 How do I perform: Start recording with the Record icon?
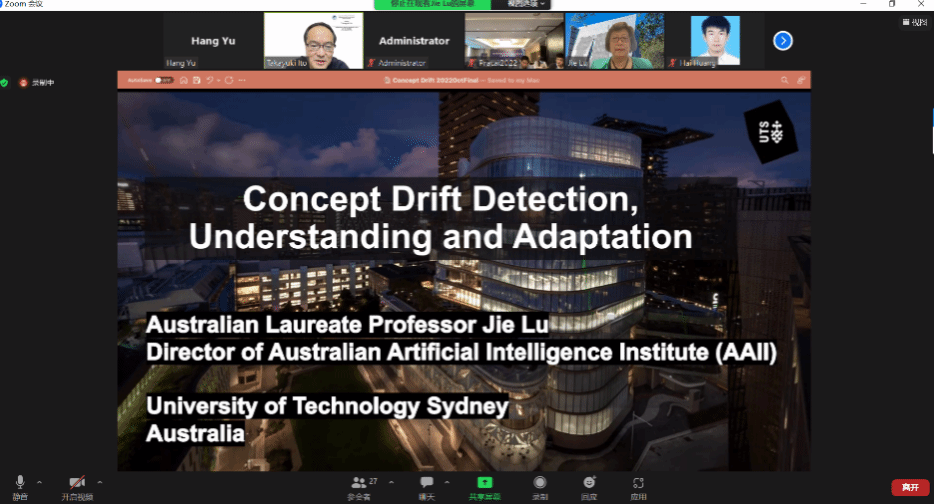[x=540, y=484]
